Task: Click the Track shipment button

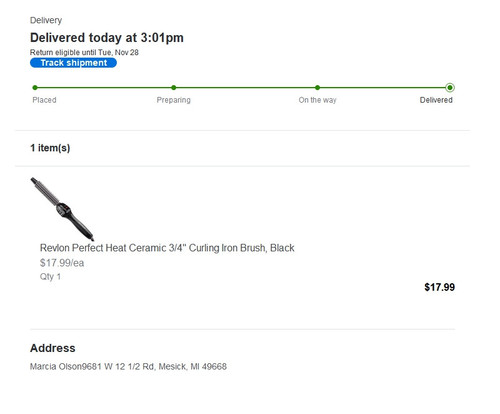Action: 73,63
